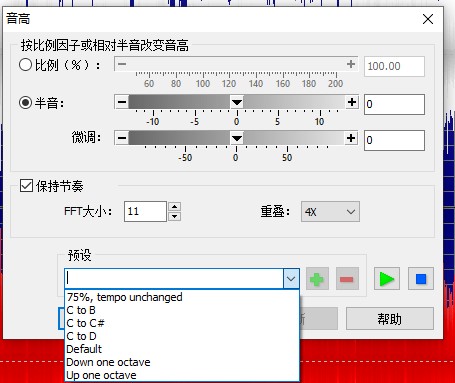
Task: Select the 半音 radio button
Action: [x=25, y=103]
